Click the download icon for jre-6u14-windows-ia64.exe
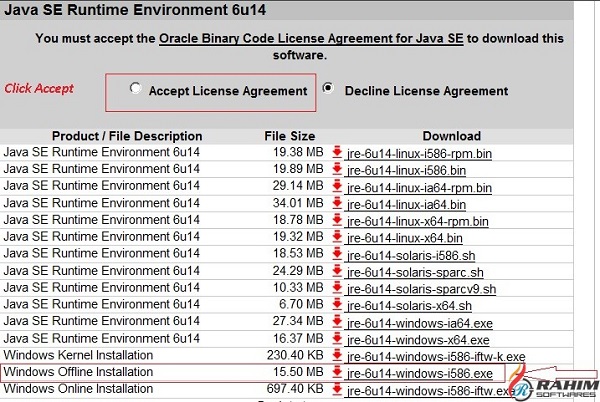This screenshot has height=402, width=600. pyautogui.click(x=337, y=321)
